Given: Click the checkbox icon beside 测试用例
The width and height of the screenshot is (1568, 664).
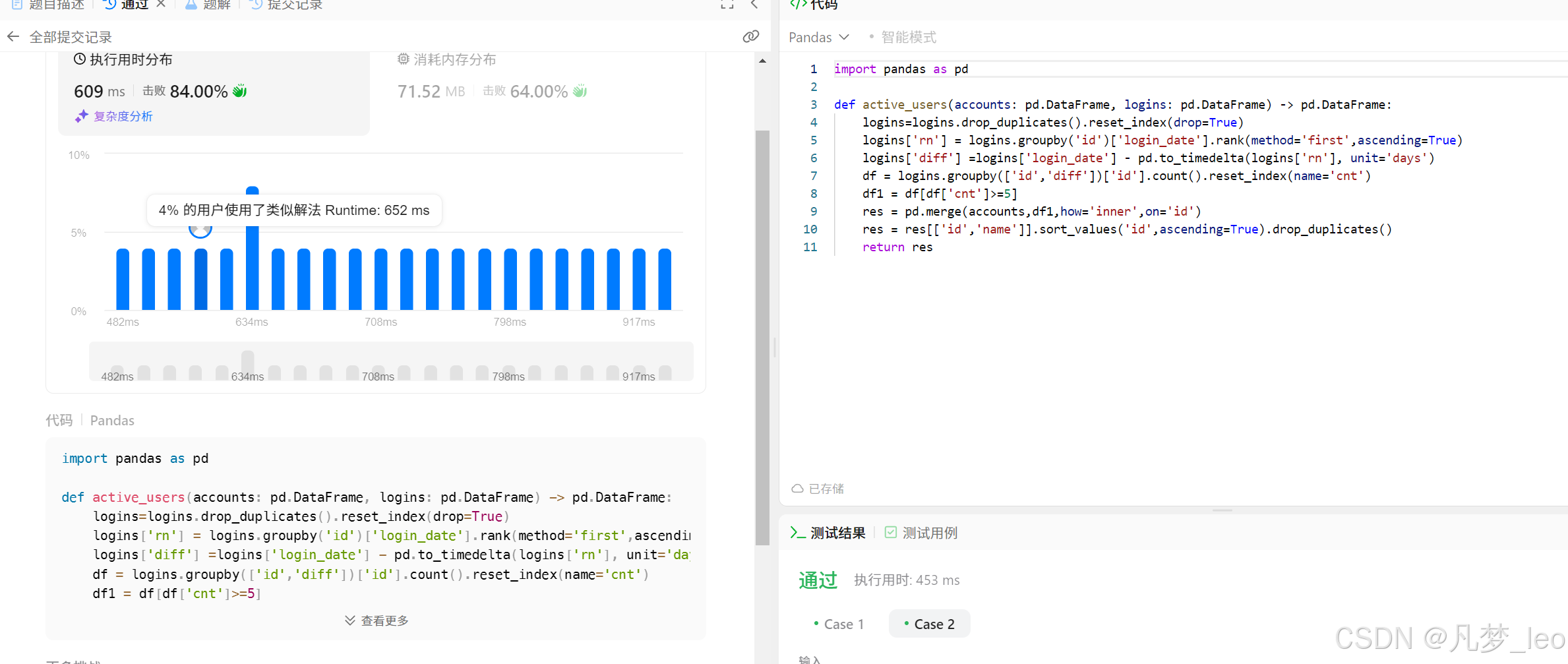Looking at the screenshot, I should pos(891,532).
